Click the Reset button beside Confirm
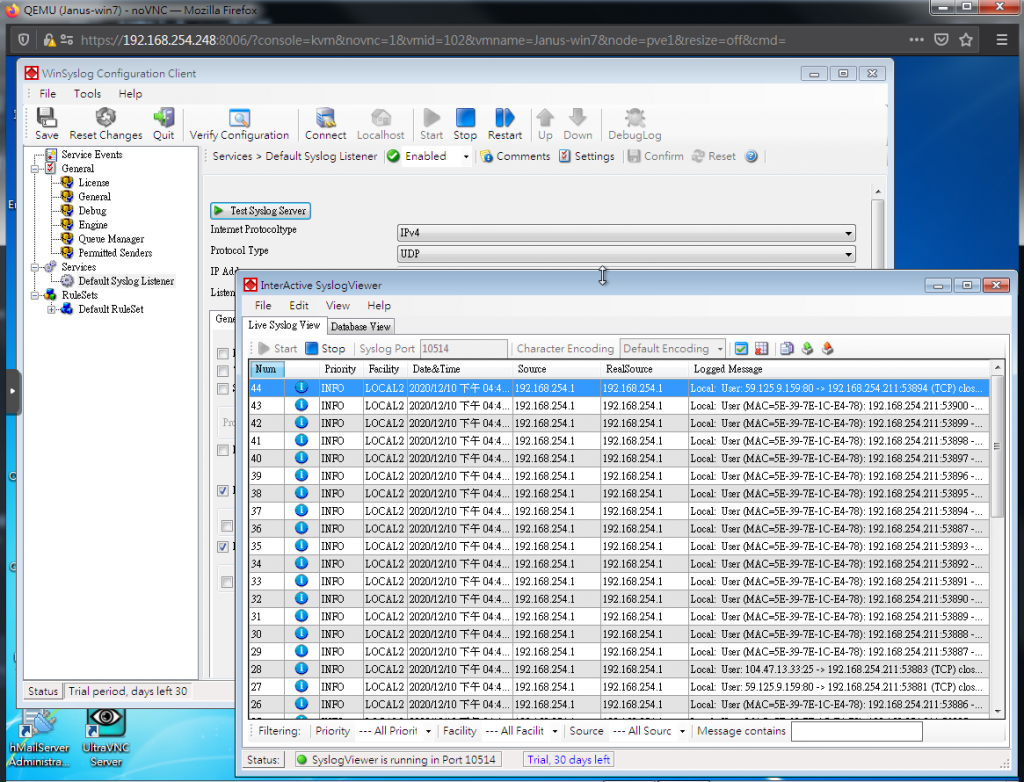The image size is (1024, 782). click(x=714, y=156)
